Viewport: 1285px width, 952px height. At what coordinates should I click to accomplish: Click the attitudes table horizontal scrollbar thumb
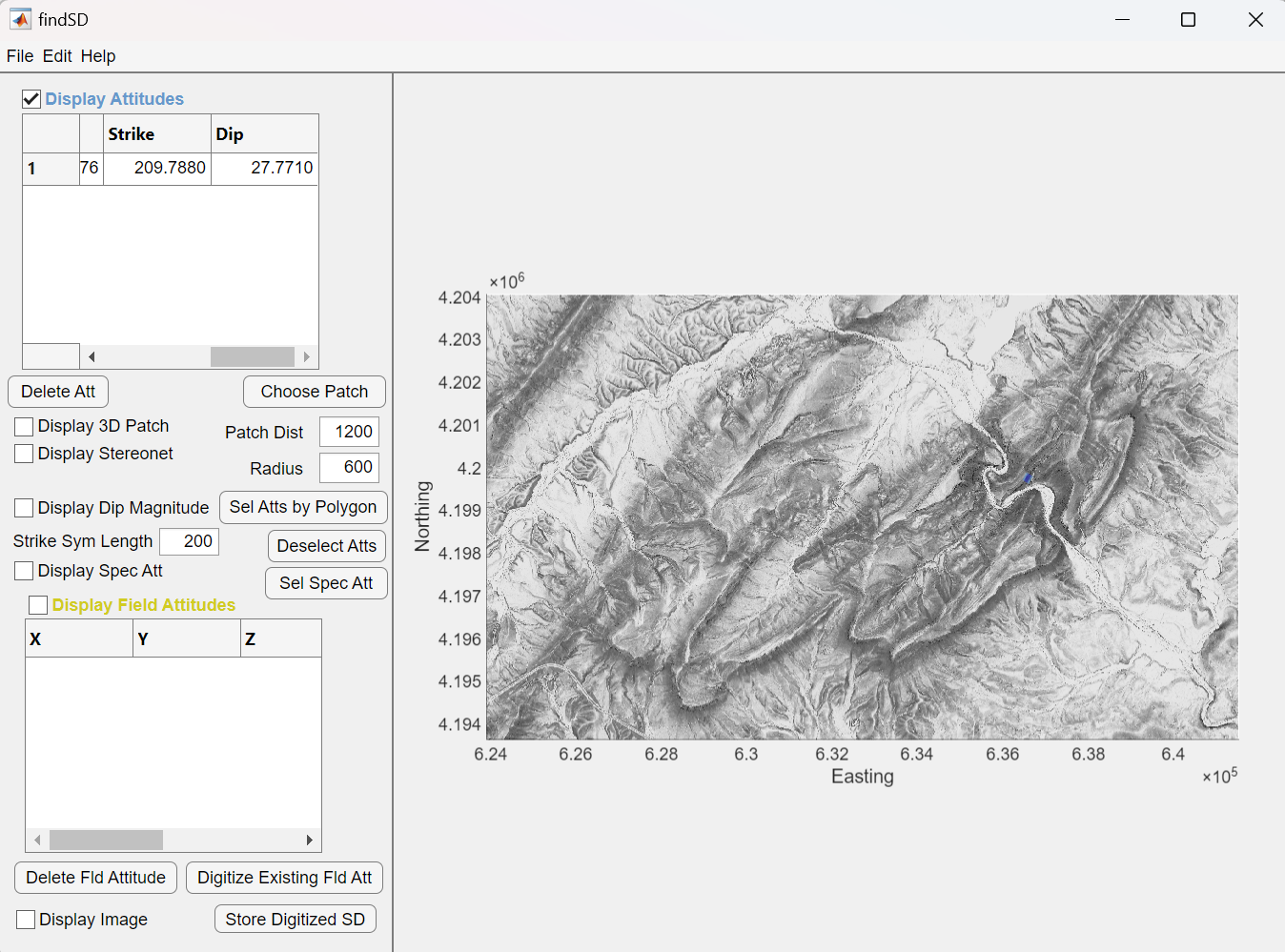[x=252, y=357]
